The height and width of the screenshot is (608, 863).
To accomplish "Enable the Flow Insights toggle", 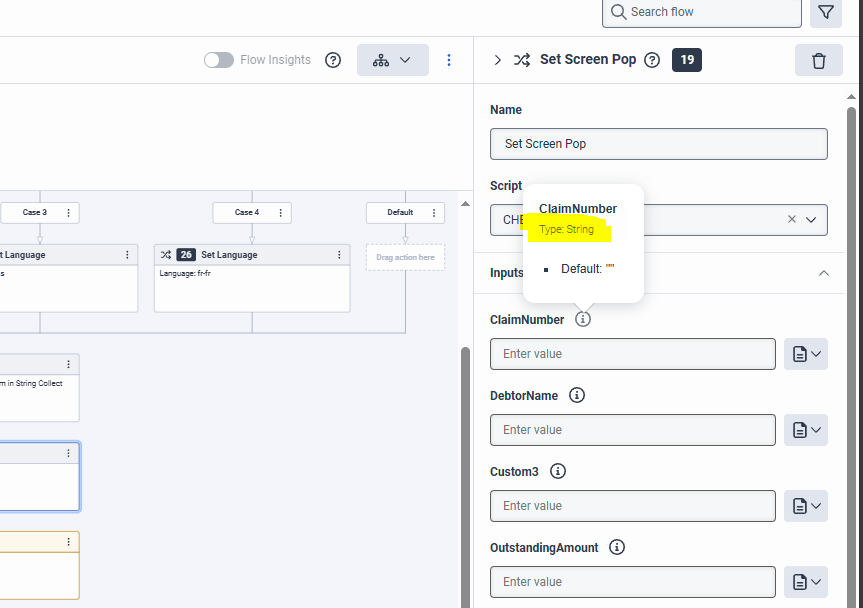I will (219, 60).
